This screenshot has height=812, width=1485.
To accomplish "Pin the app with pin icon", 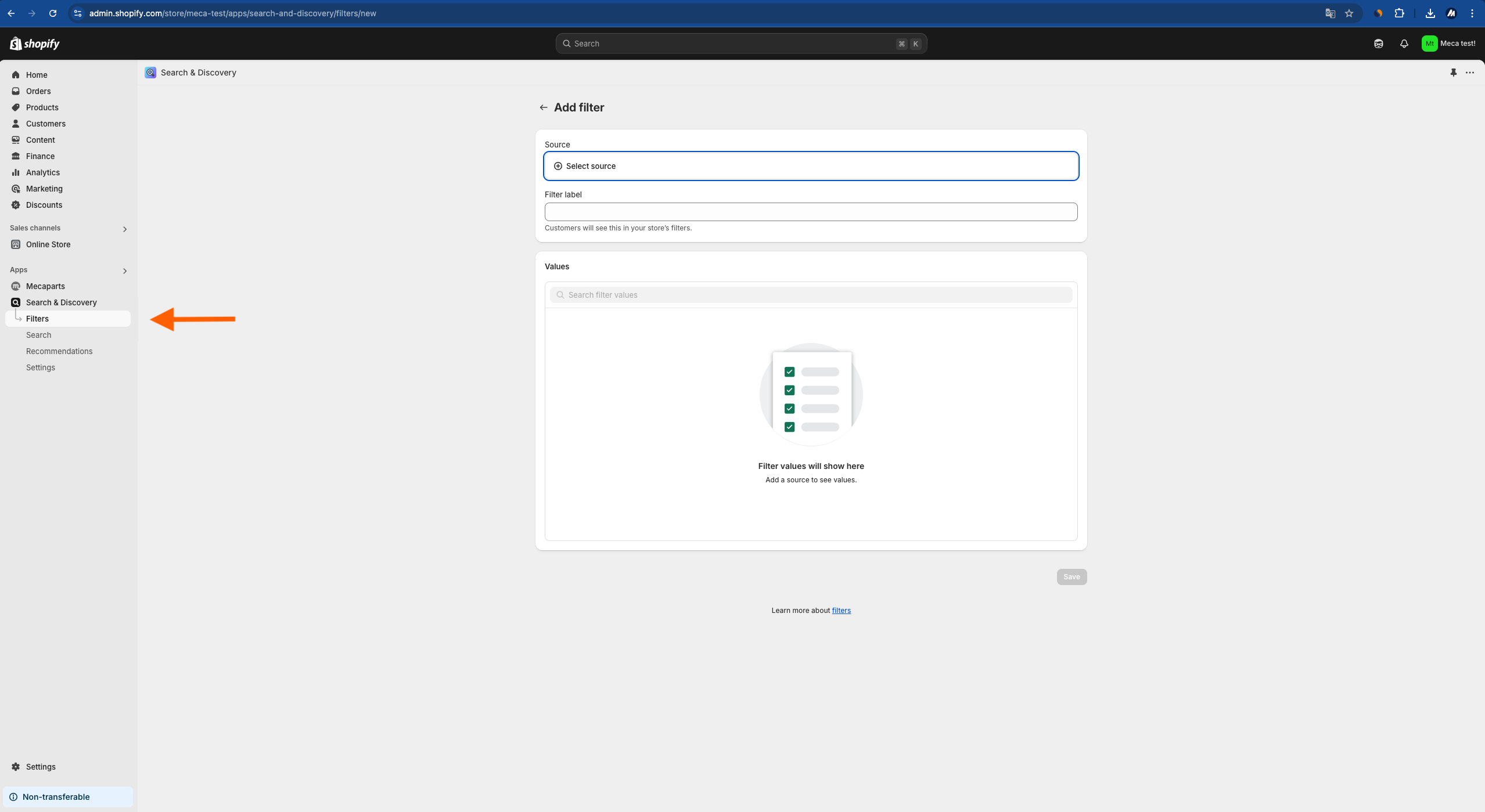I will tap(1454, 73).
